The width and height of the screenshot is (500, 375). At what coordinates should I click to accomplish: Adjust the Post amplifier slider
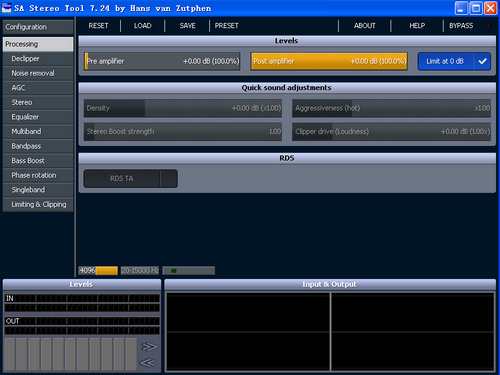tap(329, 61)
